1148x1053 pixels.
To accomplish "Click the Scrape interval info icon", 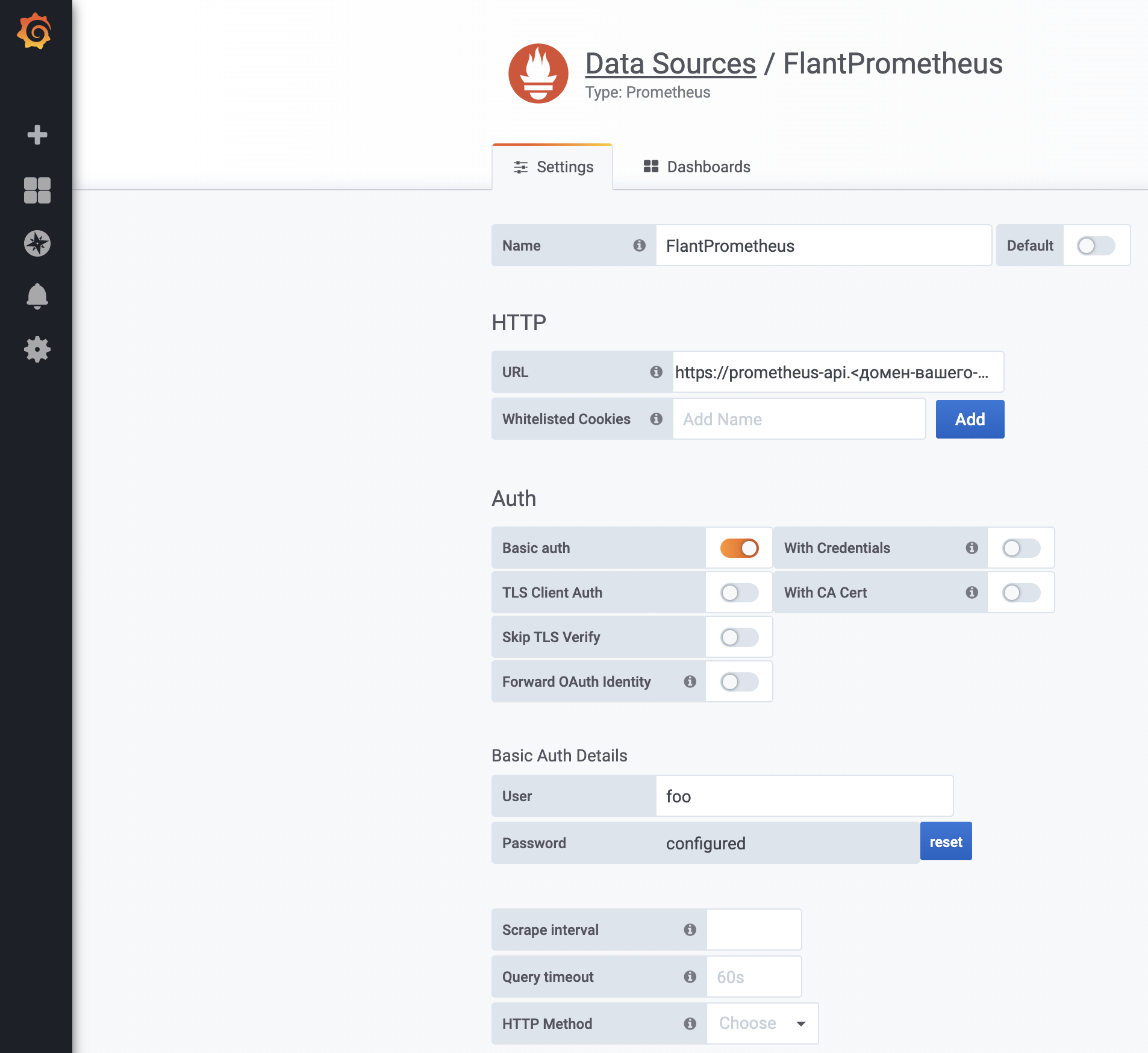I will pos(690,930).
